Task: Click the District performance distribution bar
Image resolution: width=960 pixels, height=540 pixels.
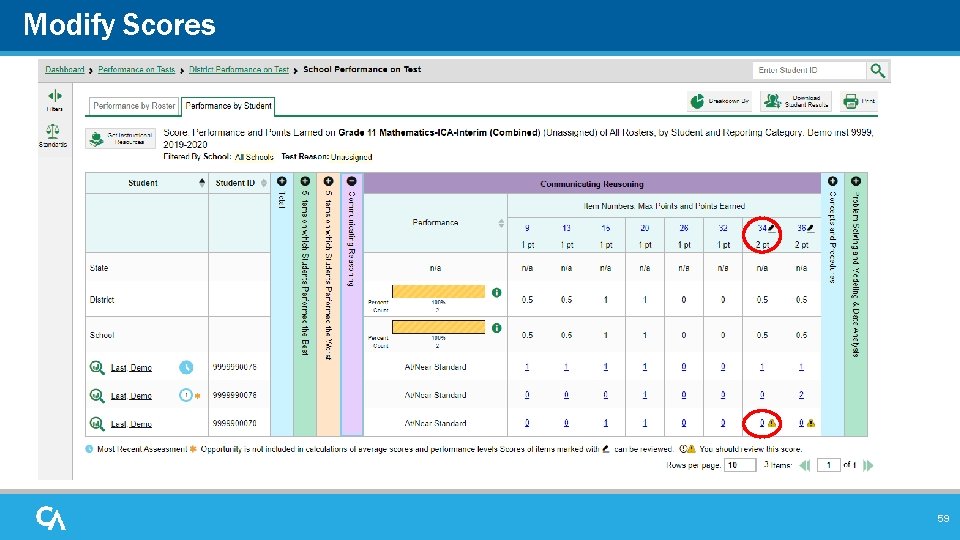Action: 438,291
